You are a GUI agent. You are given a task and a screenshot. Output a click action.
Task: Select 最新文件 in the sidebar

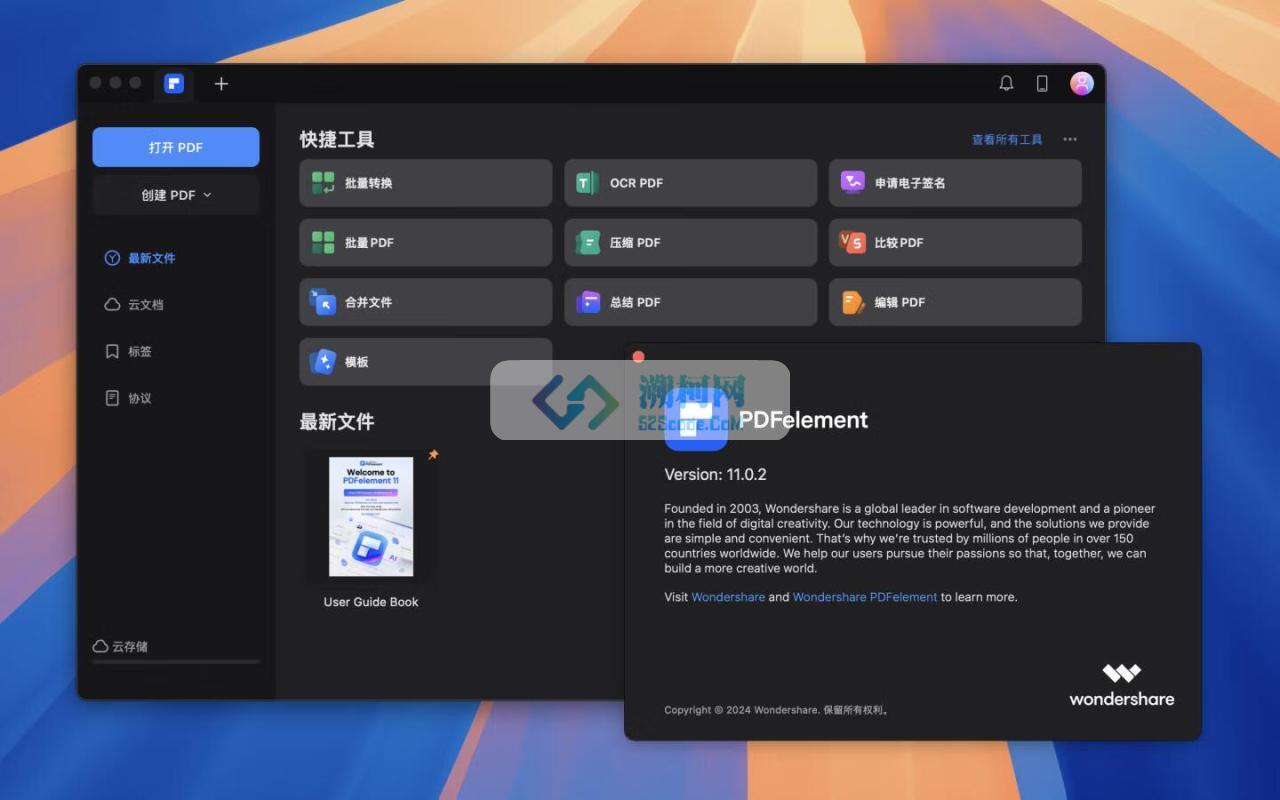coord(140,258)
